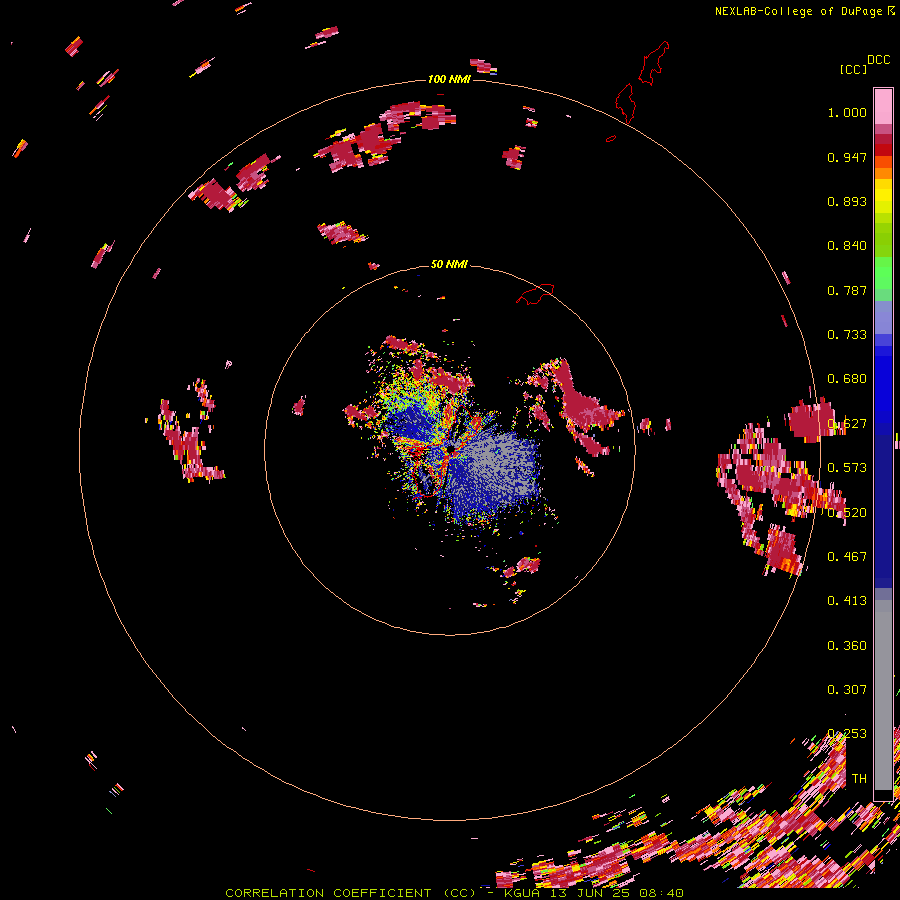Select the 0.680 scale value

pyautogui.click(x=847, y=379)
